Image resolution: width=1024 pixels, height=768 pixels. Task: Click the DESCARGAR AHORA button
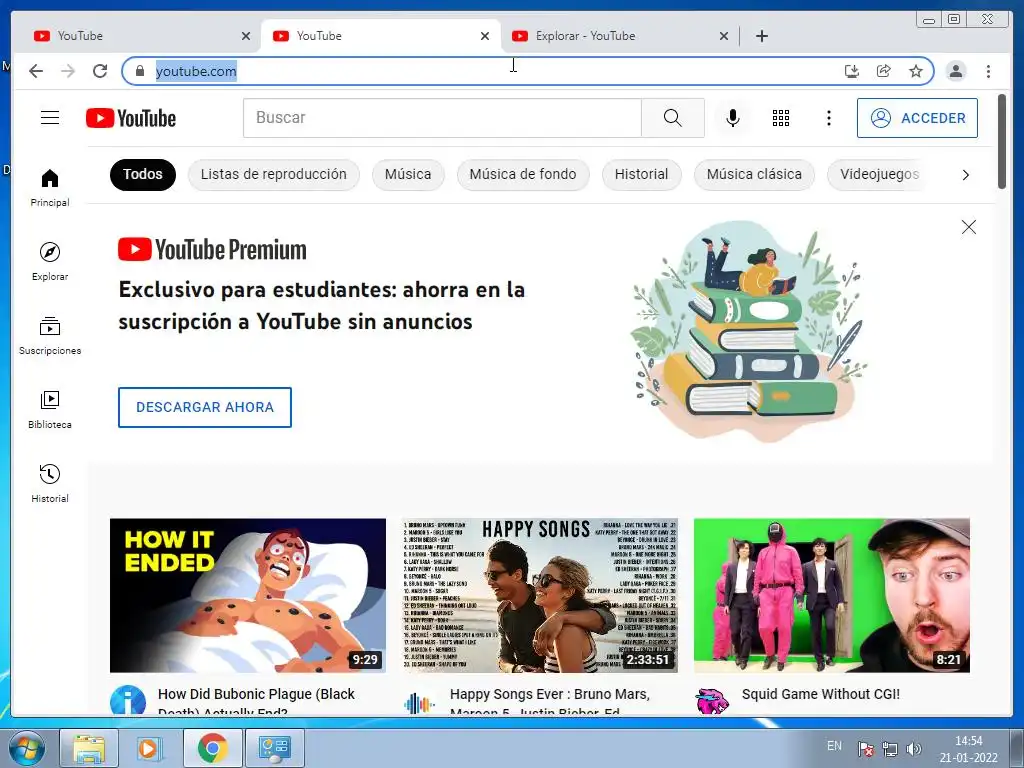(204, 408)
